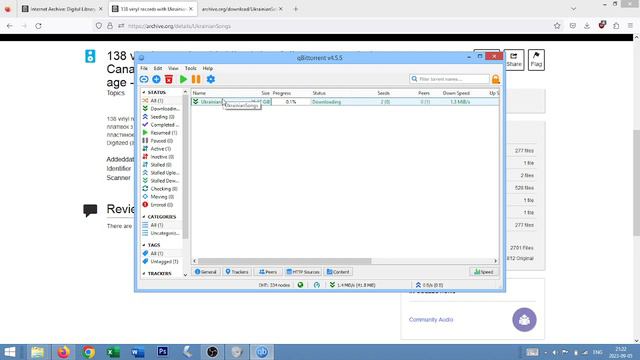
Task: Select the UkrainianSongs torrent row progress bar
Action: point(291,102)
